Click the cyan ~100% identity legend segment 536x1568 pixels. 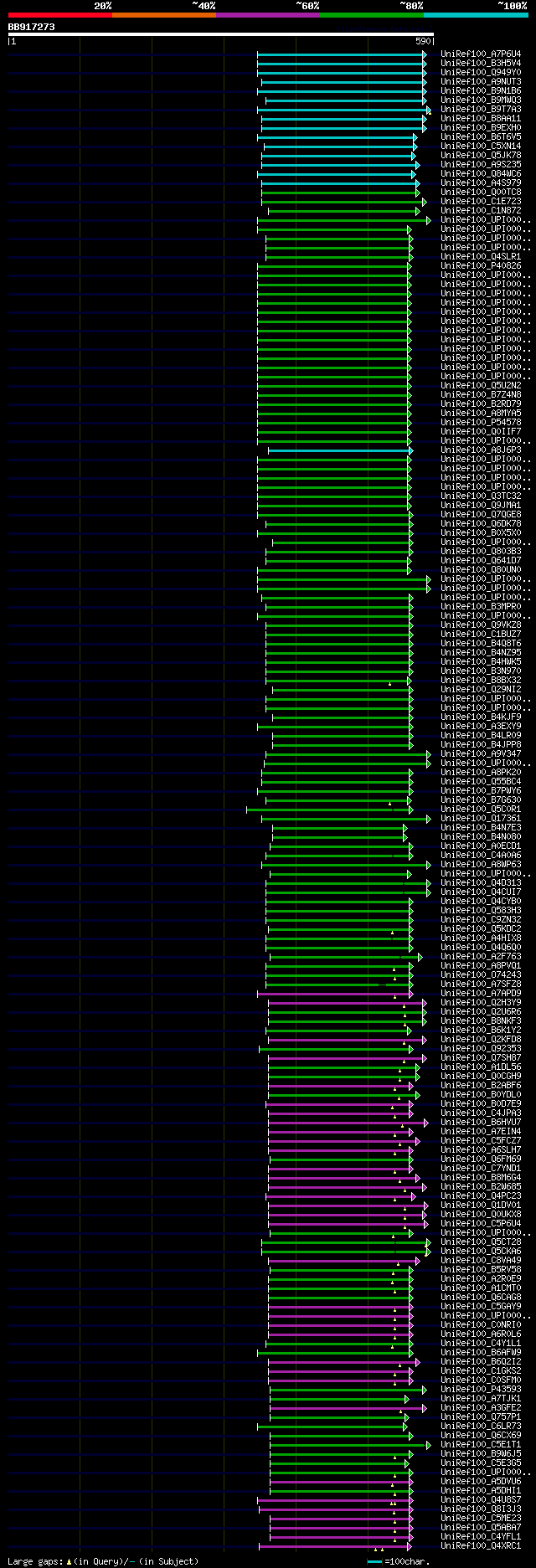[476, 15]
